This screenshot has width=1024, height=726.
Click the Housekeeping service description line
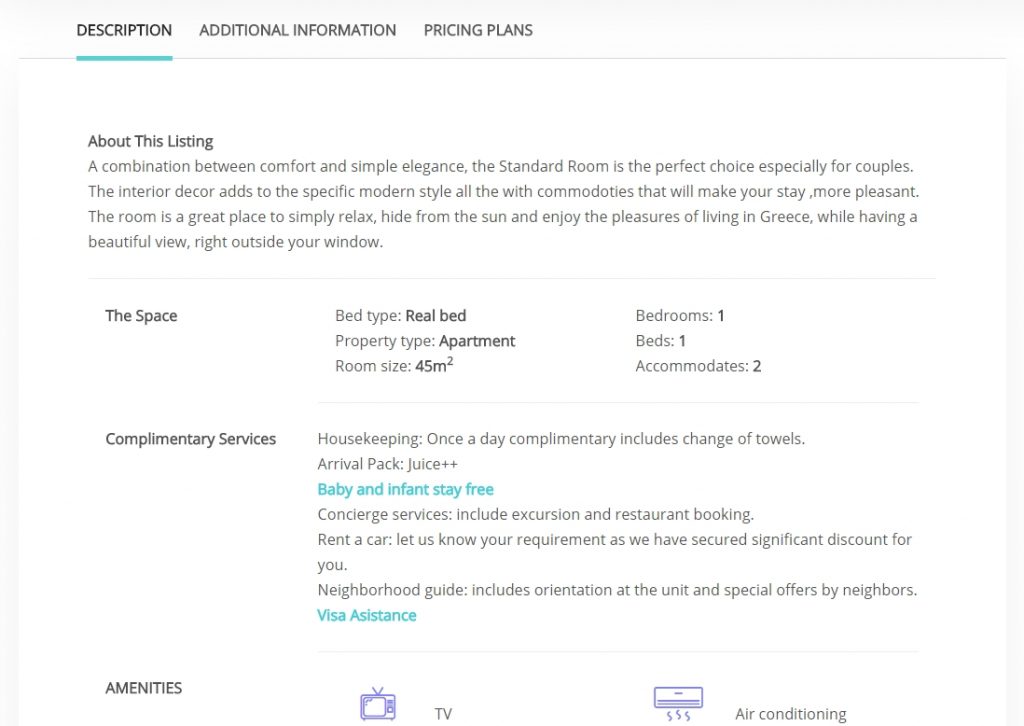(x=561, y=439)
